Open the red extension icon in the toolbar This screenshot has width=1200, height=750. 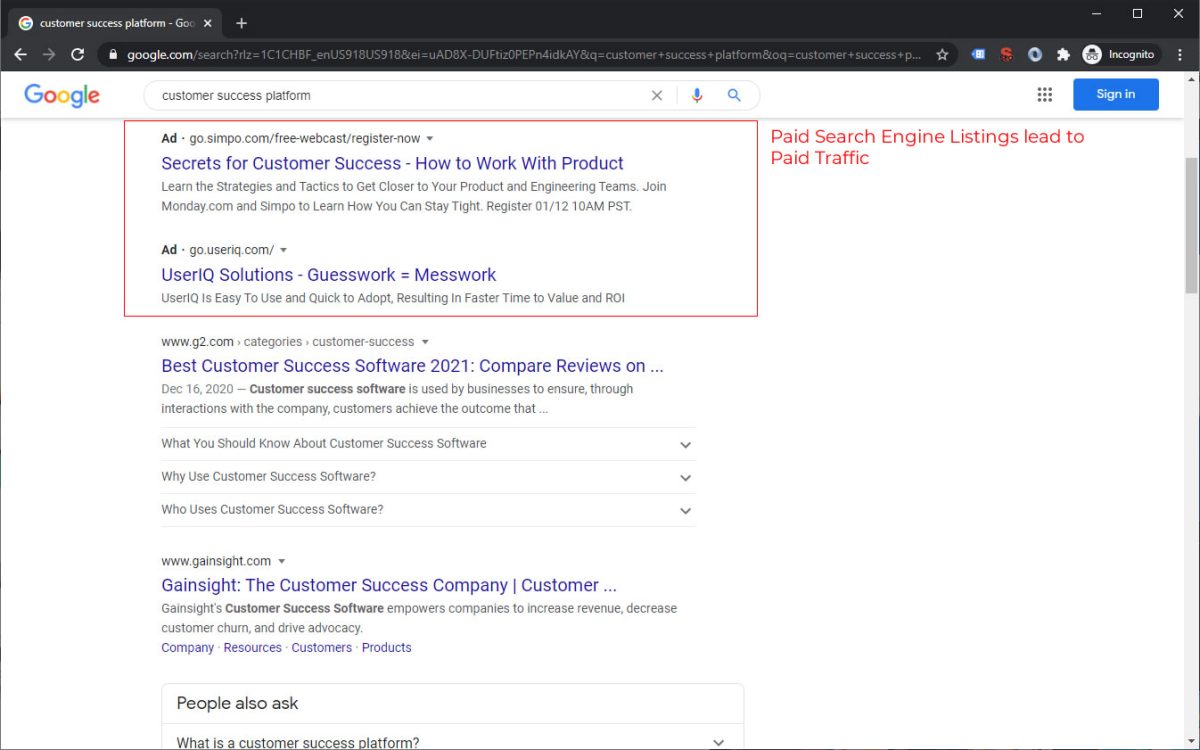[x=1006, y=55]
